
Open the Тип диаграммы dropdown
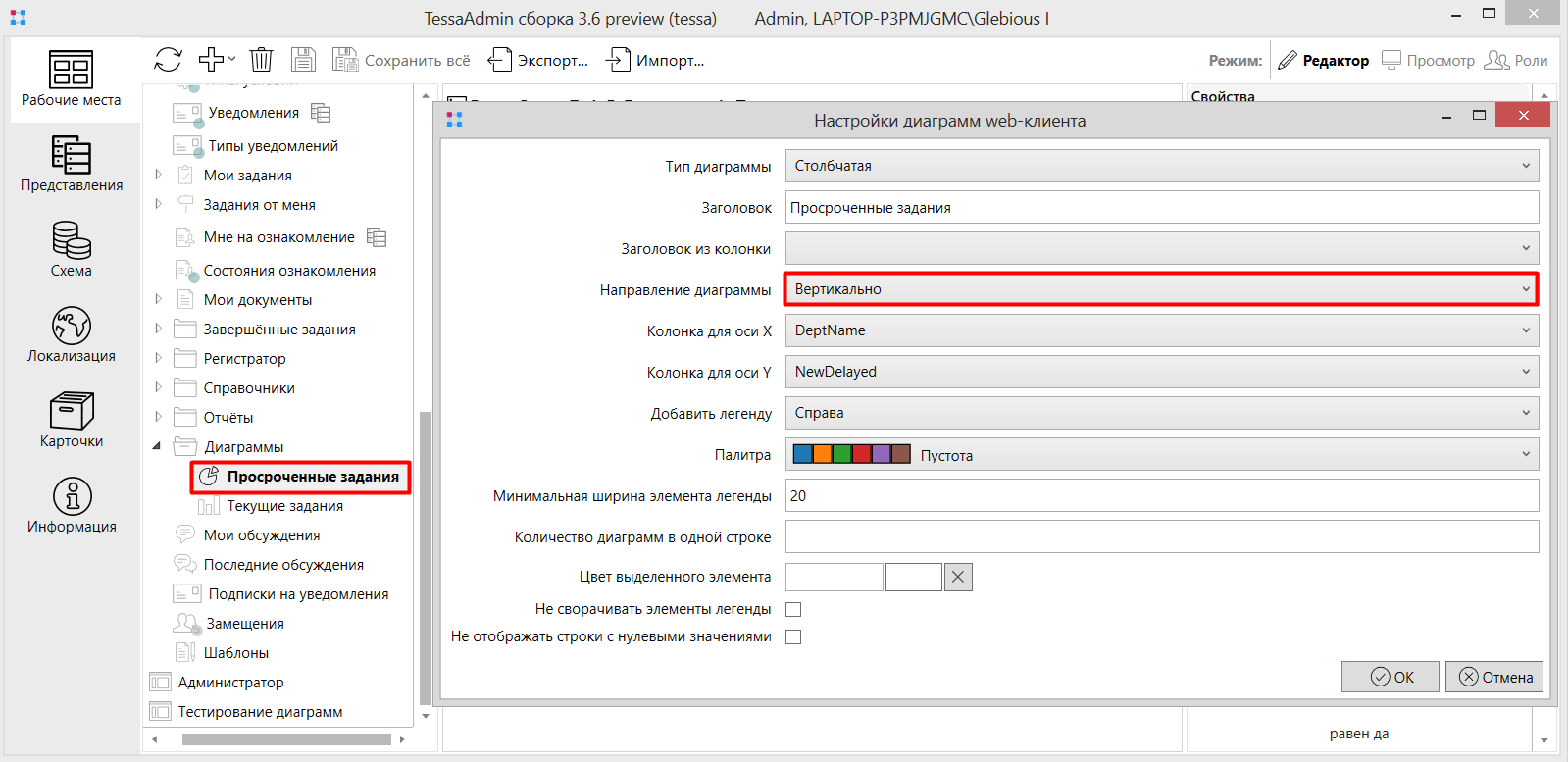click(x=1161, y=166)
